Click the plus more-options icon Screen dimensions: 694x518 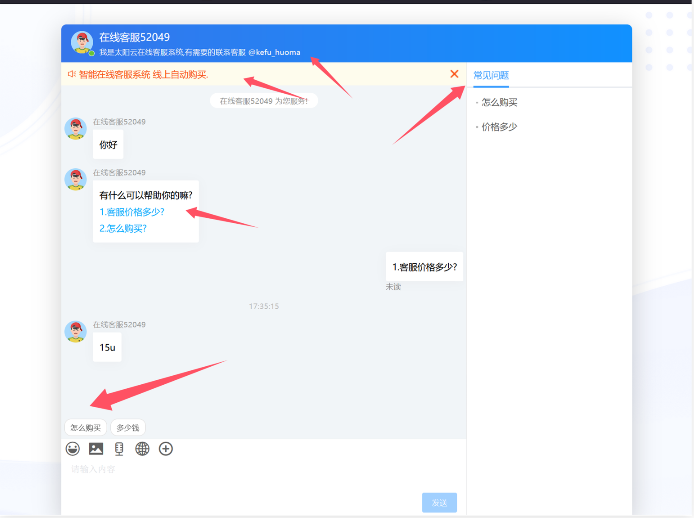click(x=166, y=449)
